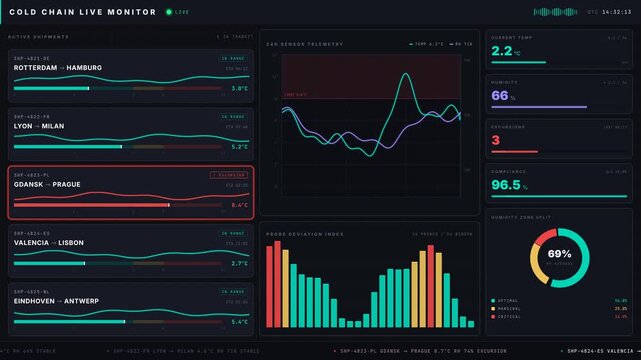Click the EXCURSIONS count 3
Screen dimensions: 641x360
click(x=495, y=140)
